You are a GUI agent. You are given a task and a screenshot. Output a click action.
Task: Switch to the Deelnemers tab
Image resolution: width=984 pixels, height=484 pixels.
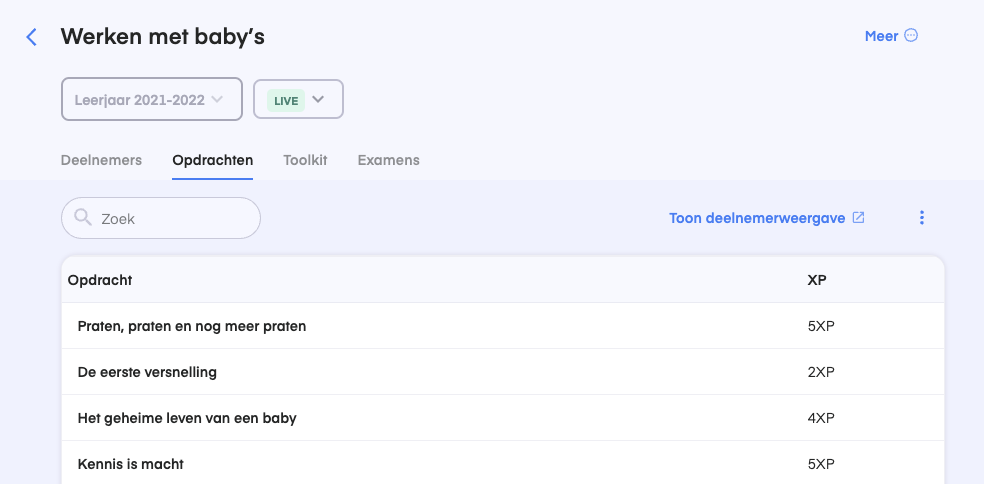pyautogui.click(x=101, y=160)
